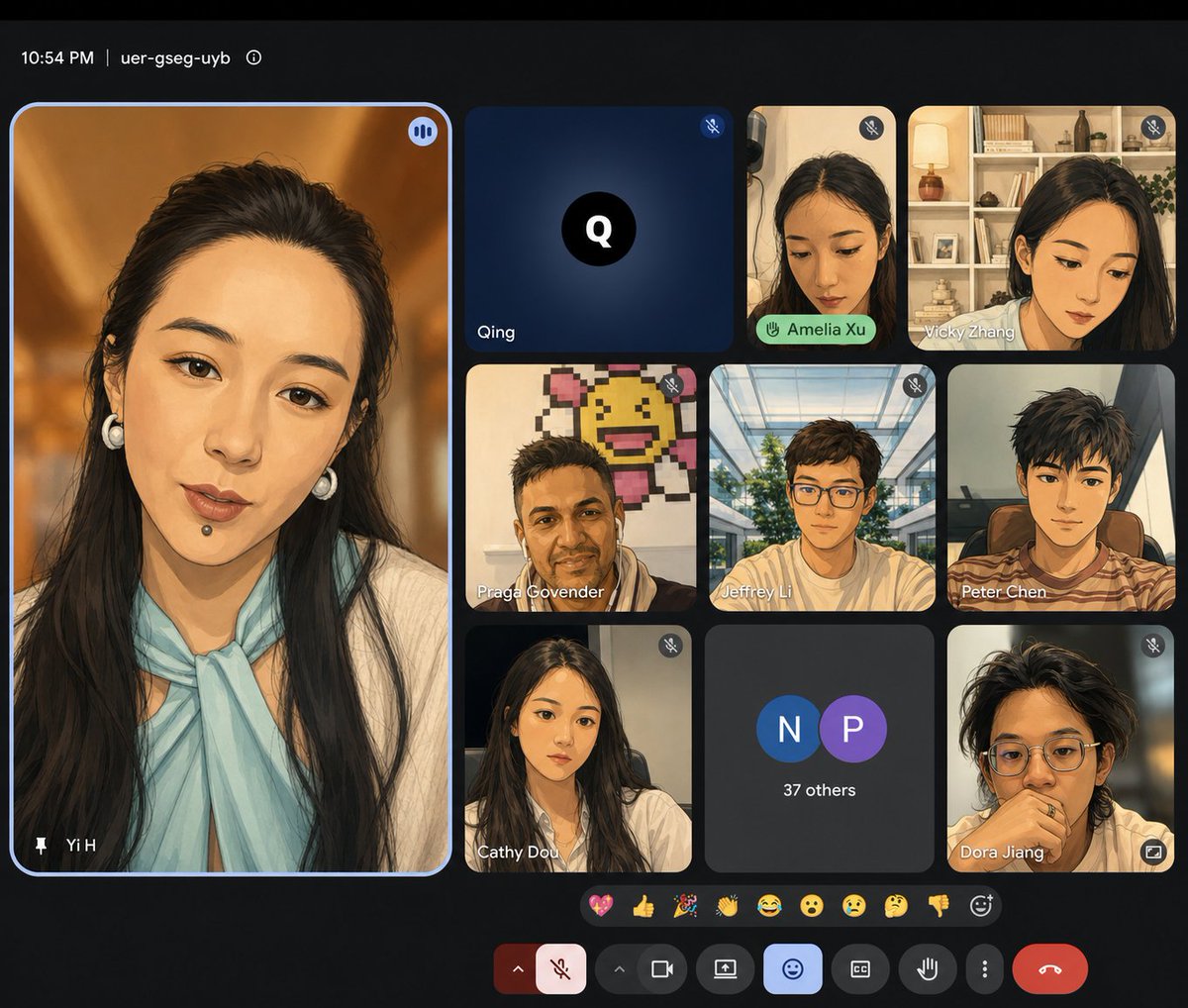Click the muted mic icon on Jeffrey Li's tile
The width and height of the screenshot is (1188, 1008).
(x=916, y=385)
